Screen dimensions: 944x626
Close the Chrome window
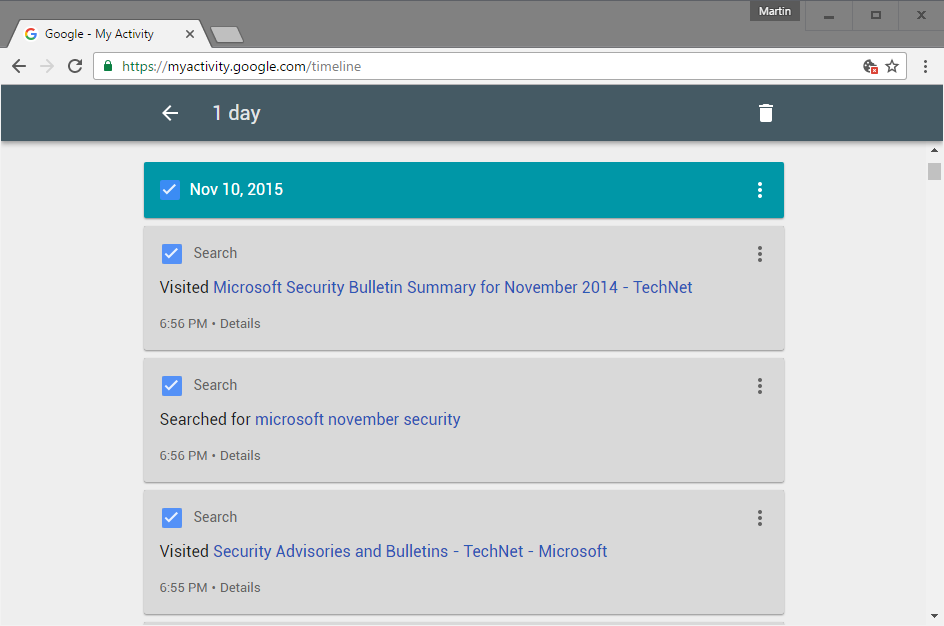pyautogui.click(x=921, y=16)
